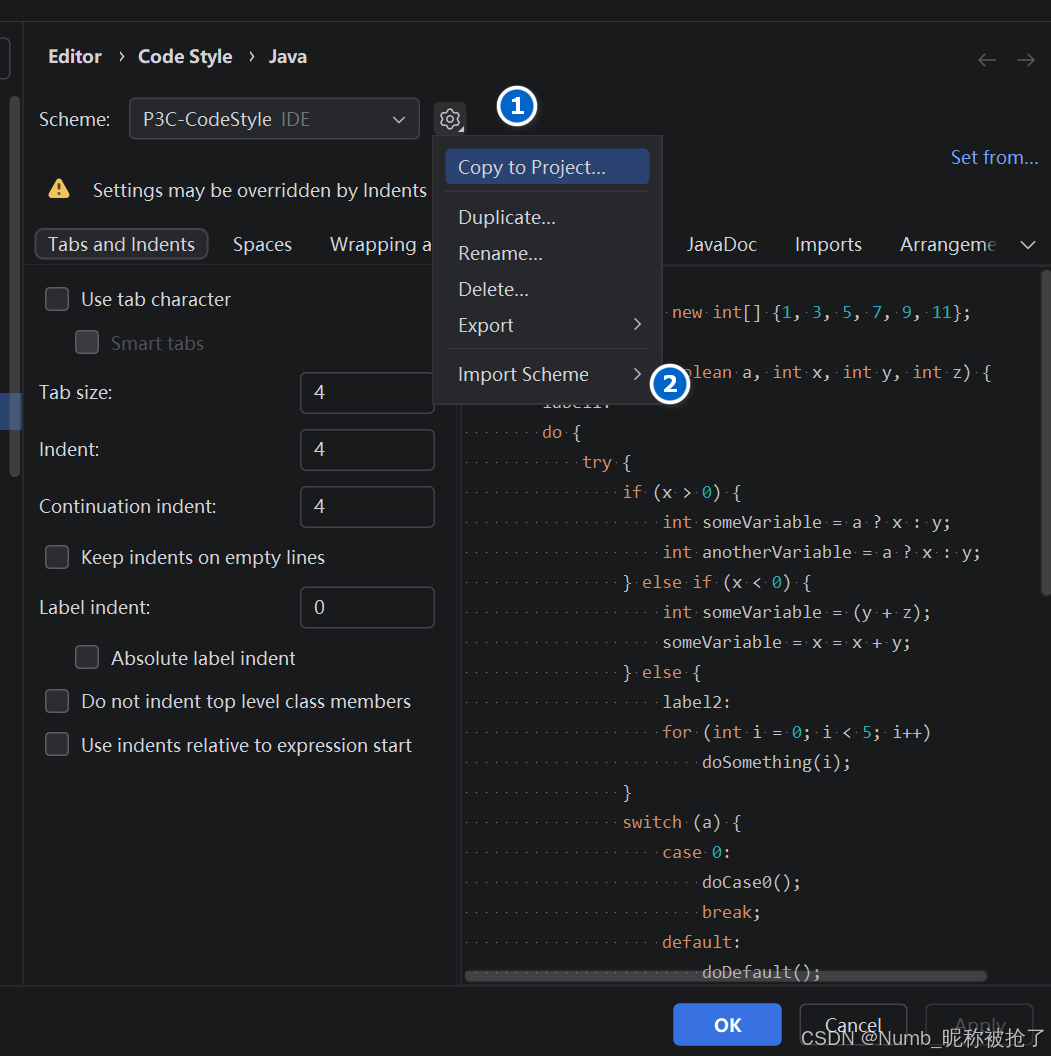Click the 'switch (a) {' line in preview
Screen dimensions: 1051x1056
[x=681, y=822]
